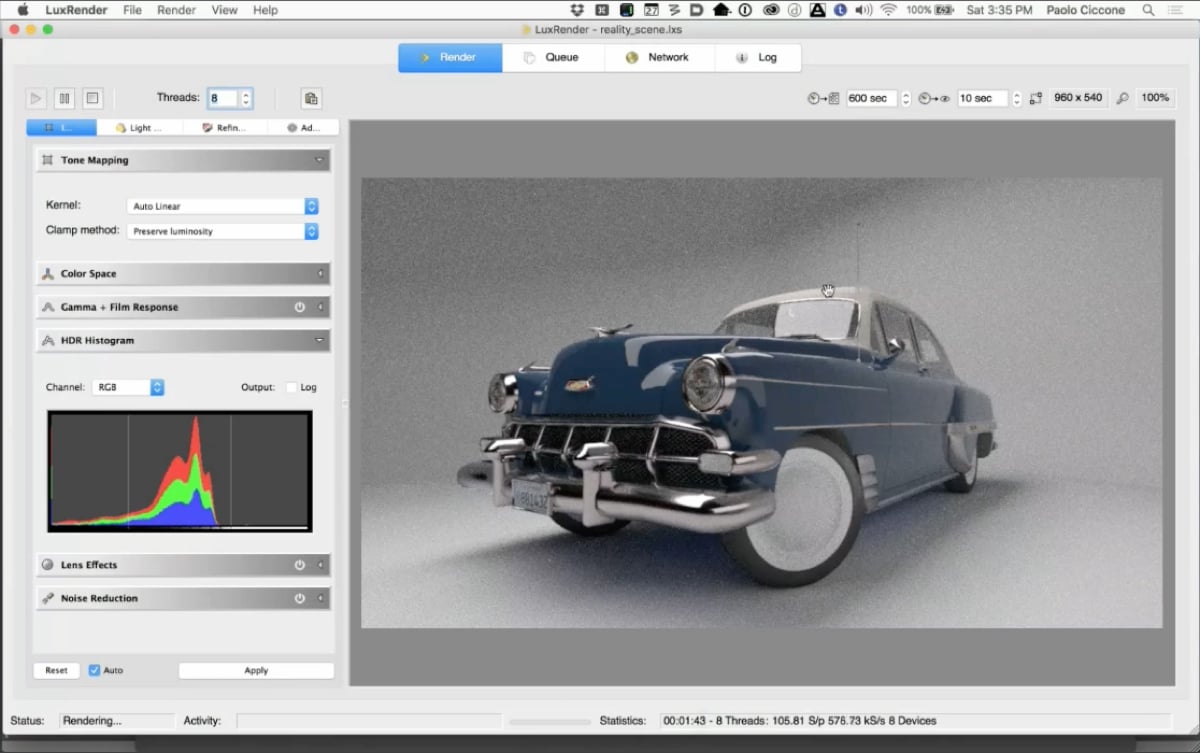Click the resolution resize icon

(1035, 98)
